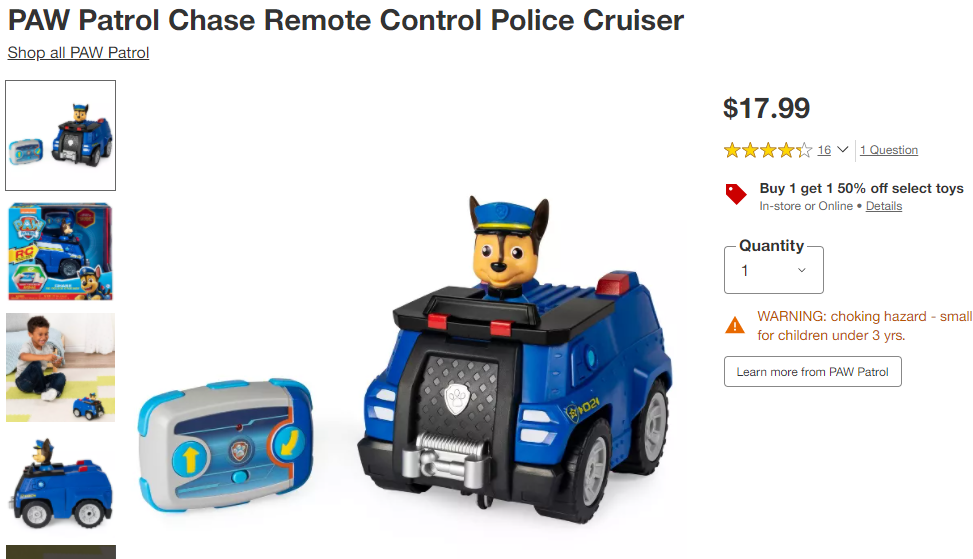Click the star rating icons
The image size is (973, 559).
pyautogui.click(x=768, y=150)
